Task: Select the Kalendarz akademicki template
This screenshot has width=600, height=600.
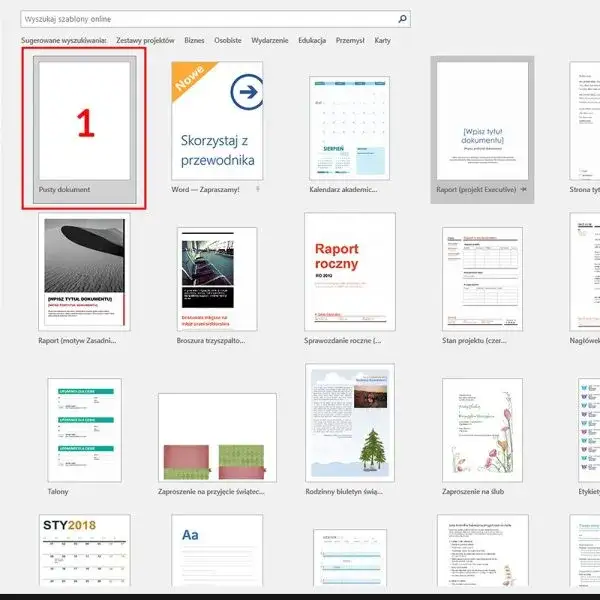Action: pyautogui.click(x=349, y=128)
